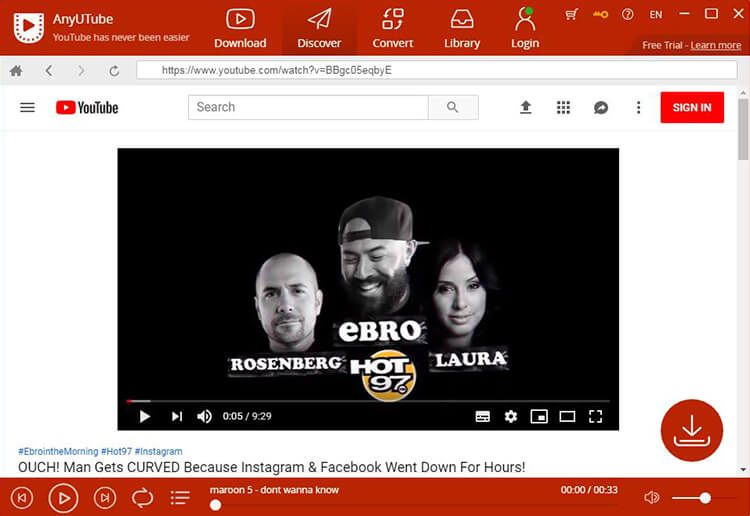
Task: Play the maroon 5 track
Action: (x=63, y=498)
